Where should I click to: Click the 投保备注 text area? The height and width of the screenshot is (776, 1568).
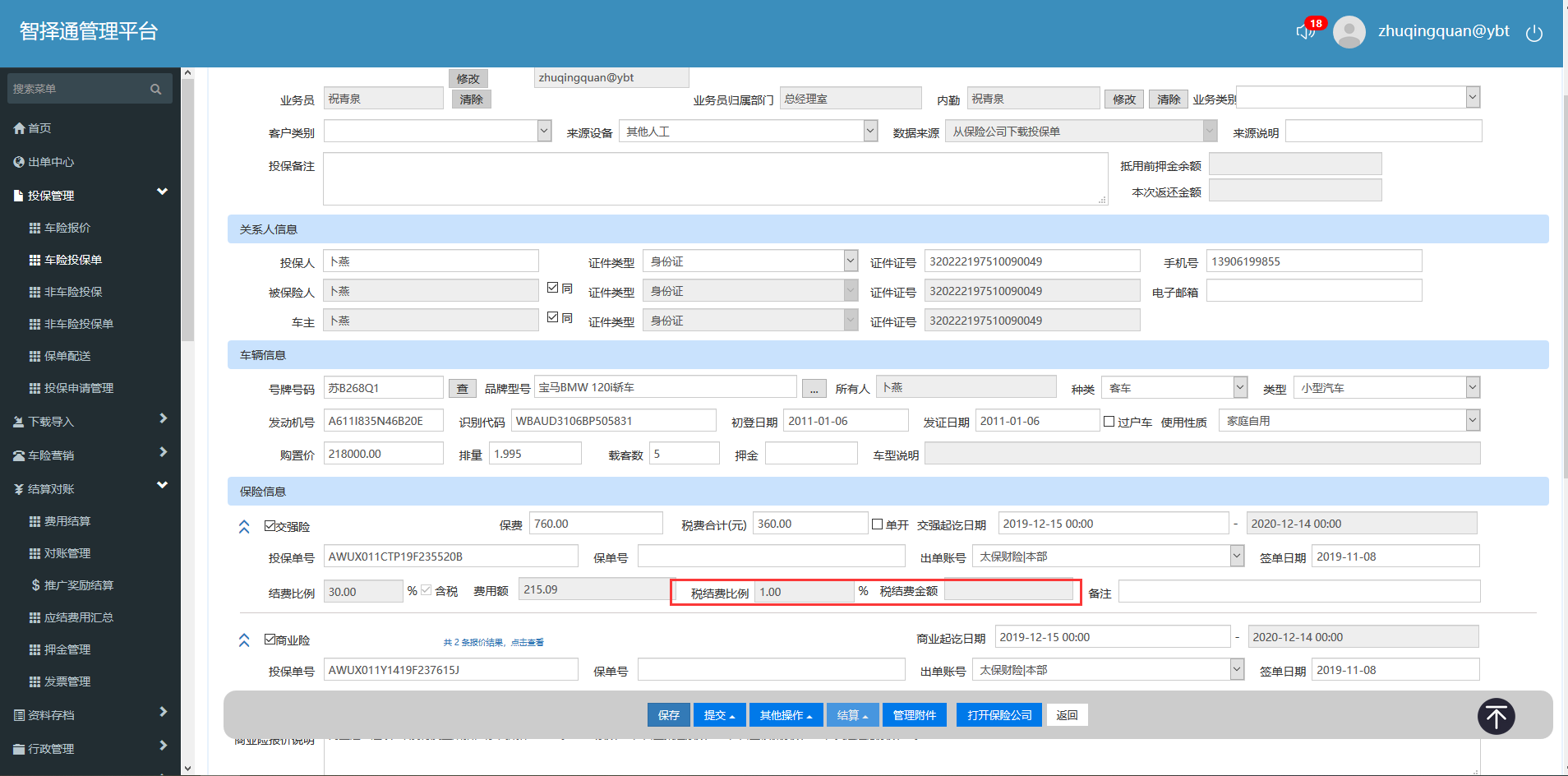click(x=715, y=178)
